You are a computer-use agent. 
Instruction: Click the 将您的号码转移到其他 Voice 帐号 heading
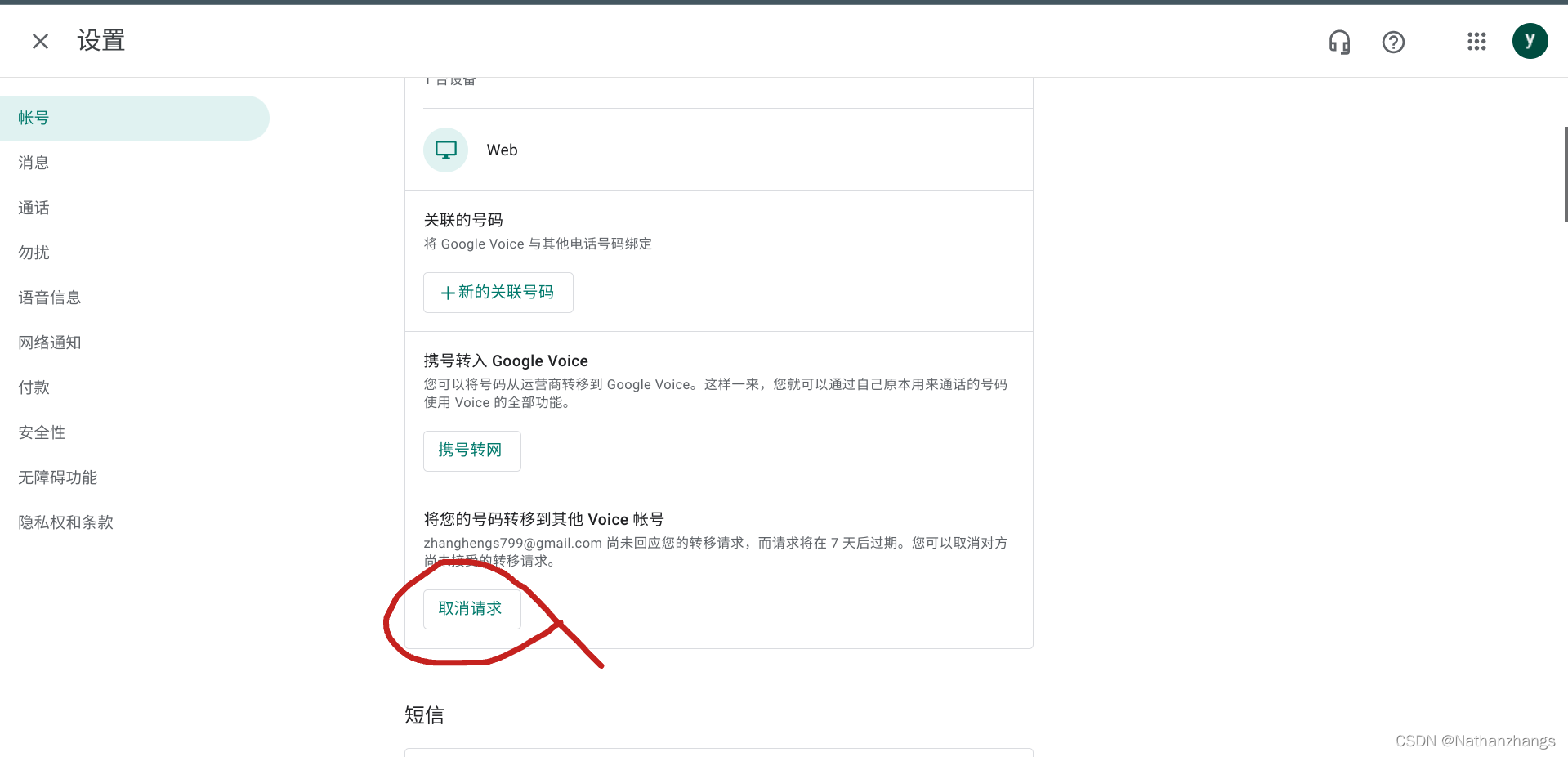click(x=543, y=519)
